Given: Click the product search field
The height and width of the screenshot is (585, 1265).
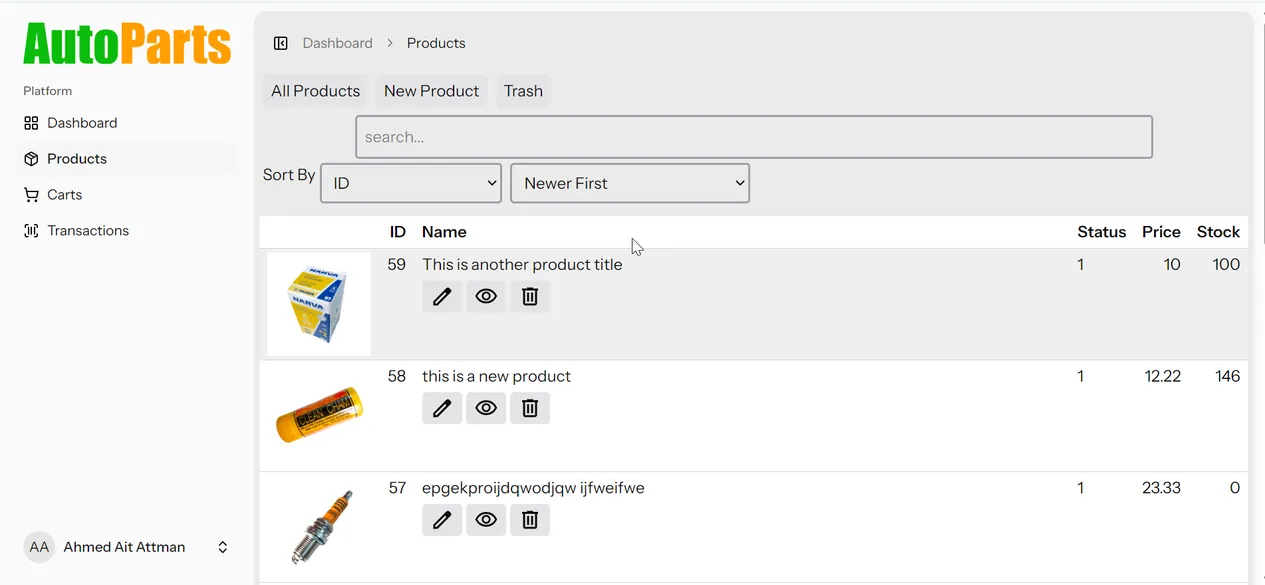Looking at the screenshot, I should pyautogui.click(x=754, y=137).
